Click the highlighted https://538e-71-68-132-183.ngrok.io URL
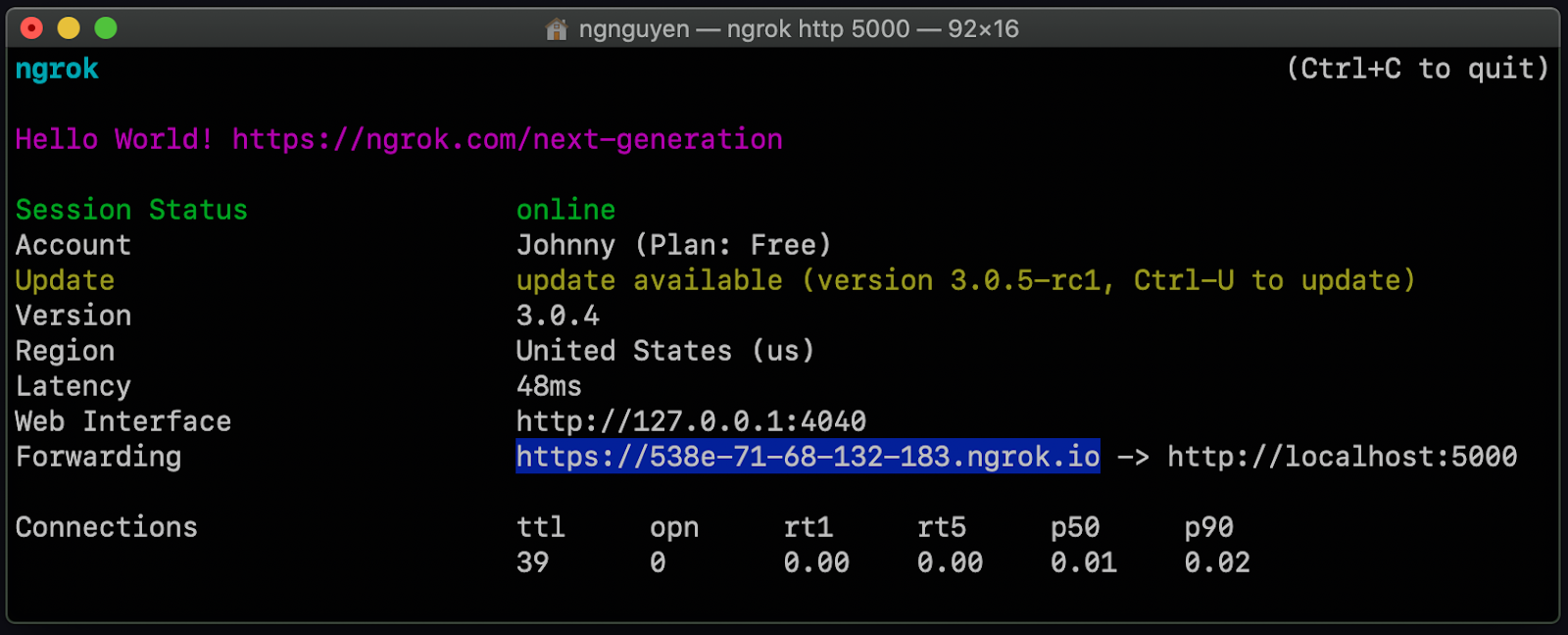The width and height of the screenshot is (1568, 635). [808, 457]
